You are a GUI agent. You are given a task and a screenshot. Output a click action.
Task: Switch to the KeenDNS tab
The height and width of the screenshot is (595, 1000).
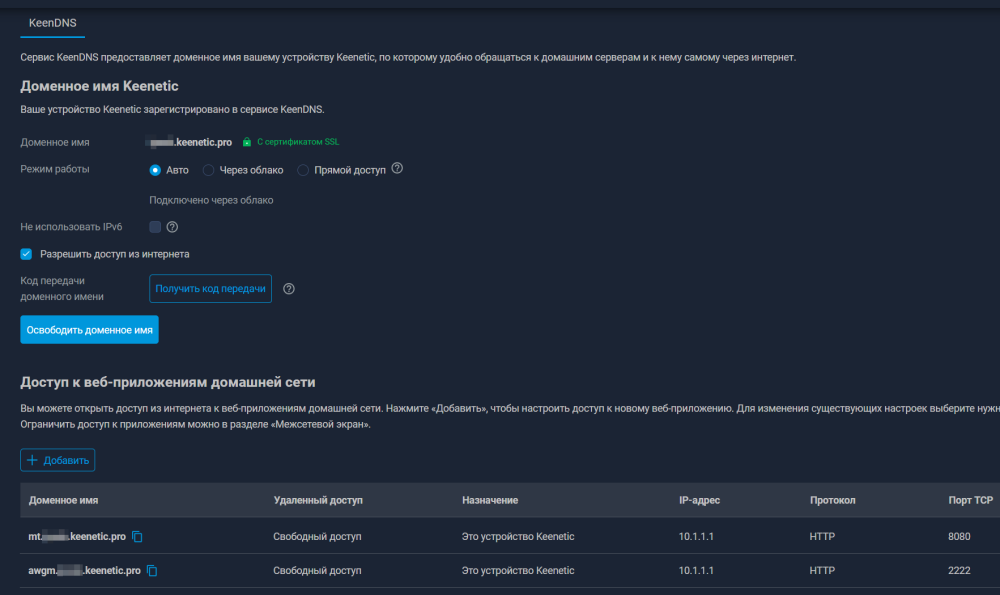tap(52, 21)
